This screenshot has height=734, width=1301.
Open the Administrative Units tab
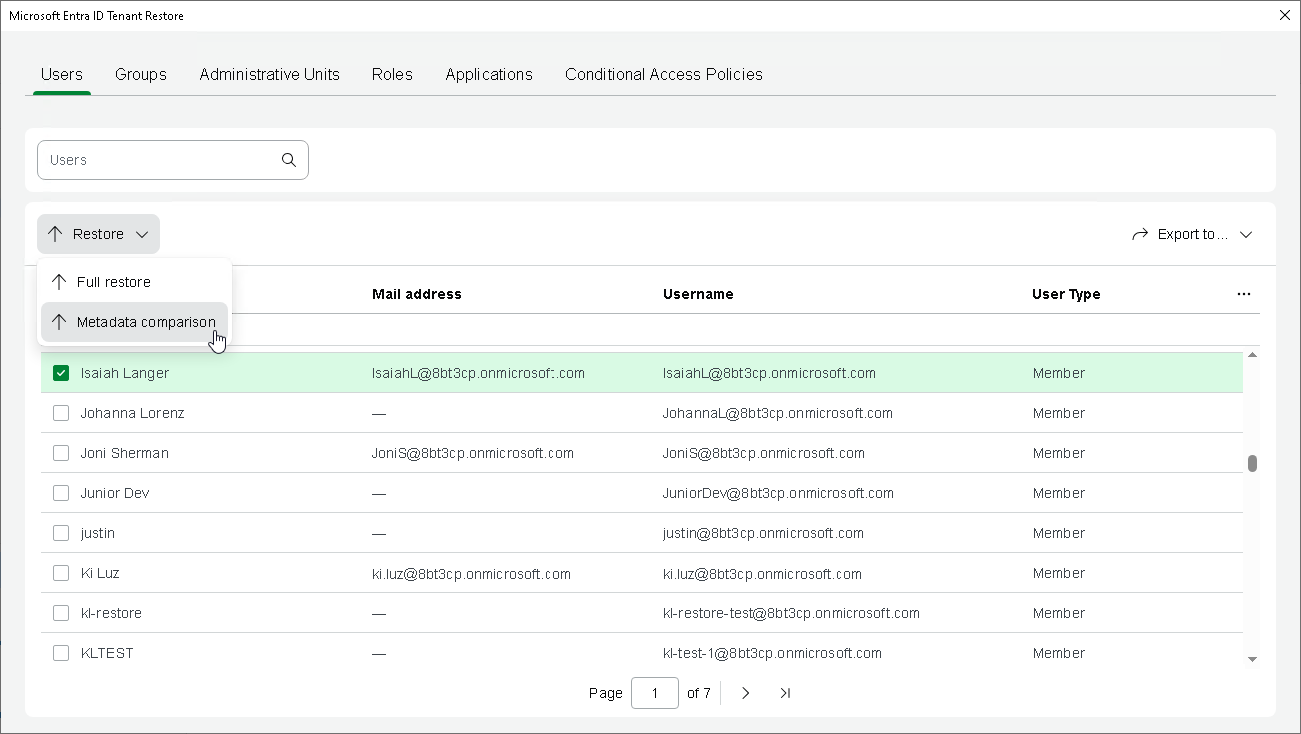click(x=269, y=74)
